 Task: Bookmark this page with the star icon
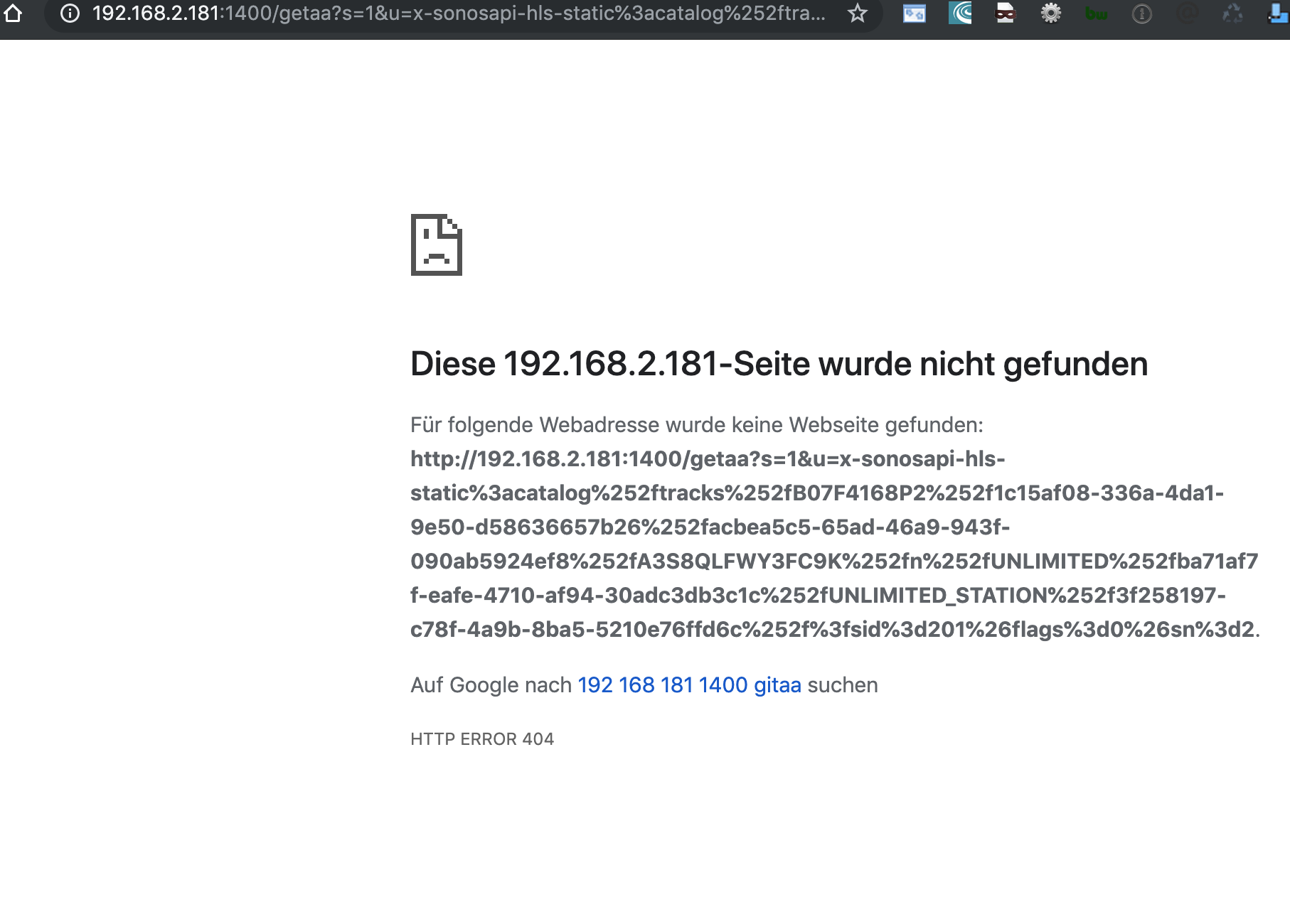tap(858, 12)
